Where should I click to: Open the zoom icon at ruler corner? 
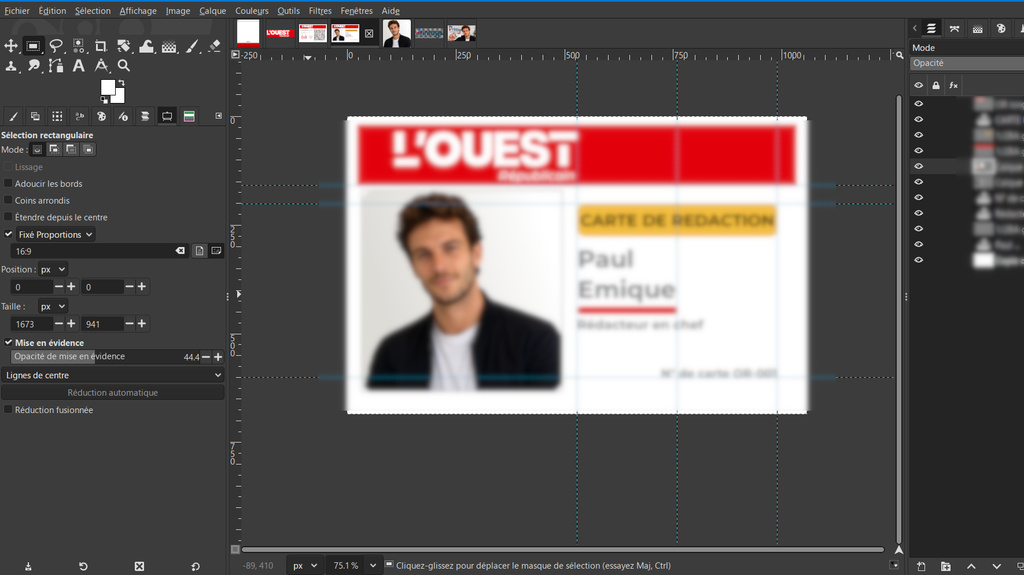pyautogui.click(x=899, y=56)
